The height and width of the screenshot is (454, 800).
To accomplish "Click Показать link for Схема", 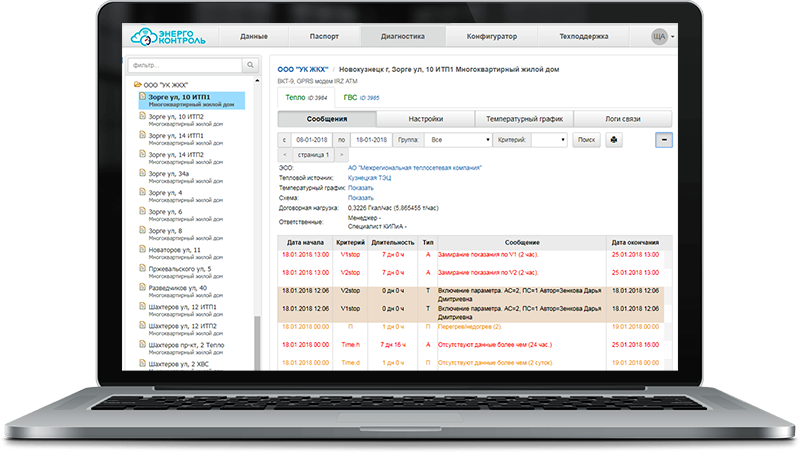I will [x=361, y=198].
